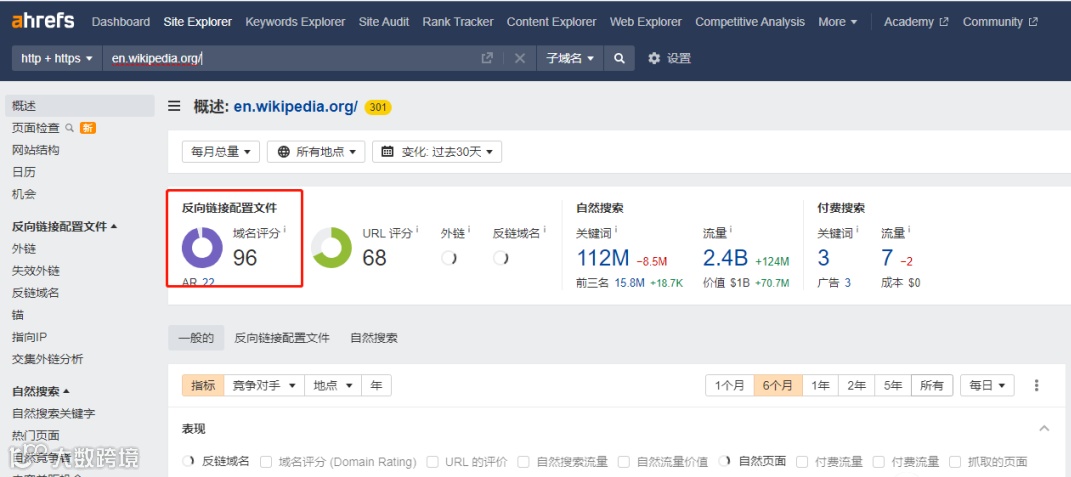The image size is (1071, 477).
Task: Open 自然搜索关键字 in the sidebar
Action: tap(53, 413)
